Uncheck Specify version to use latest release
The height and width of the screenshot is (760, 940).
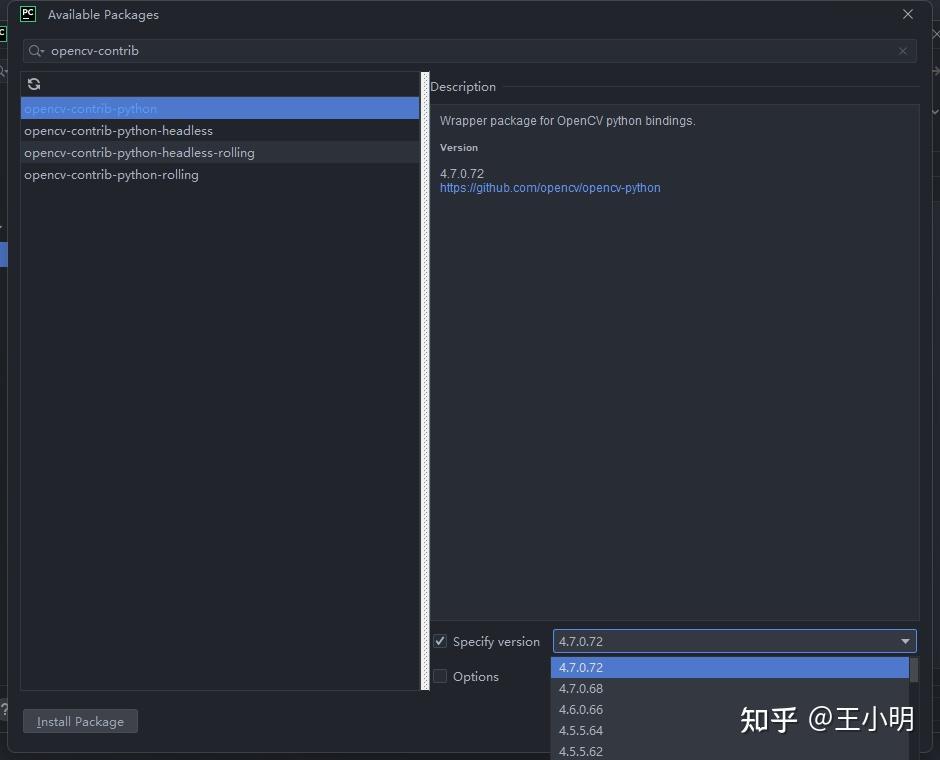(439, 641)
